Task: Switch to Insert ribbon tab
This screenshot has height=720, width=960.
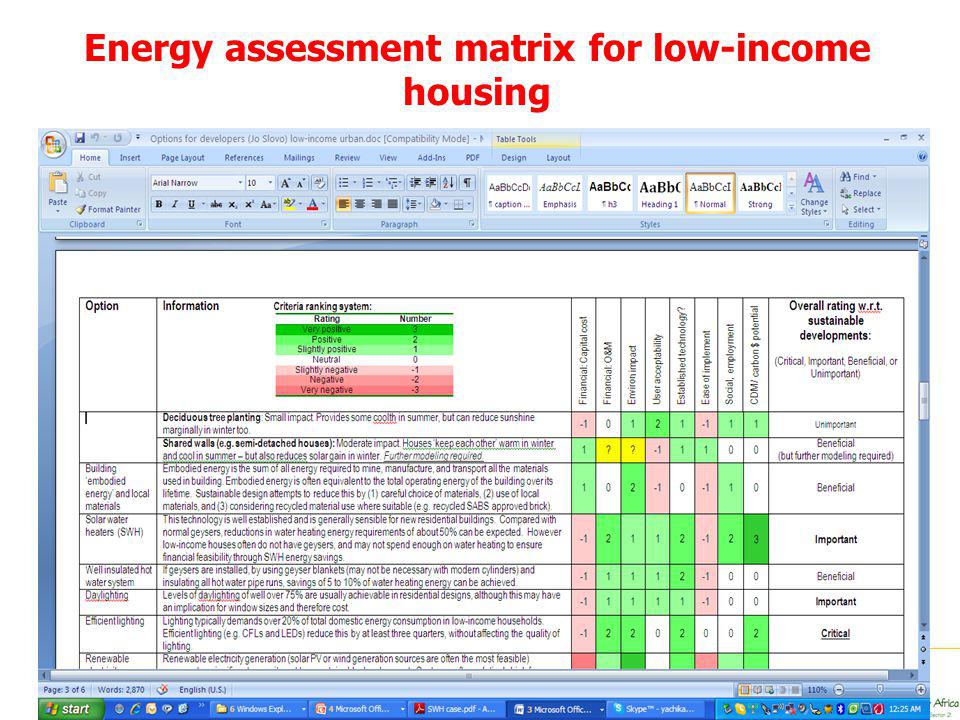Action: pyautogui.click(x=130, y=158)
